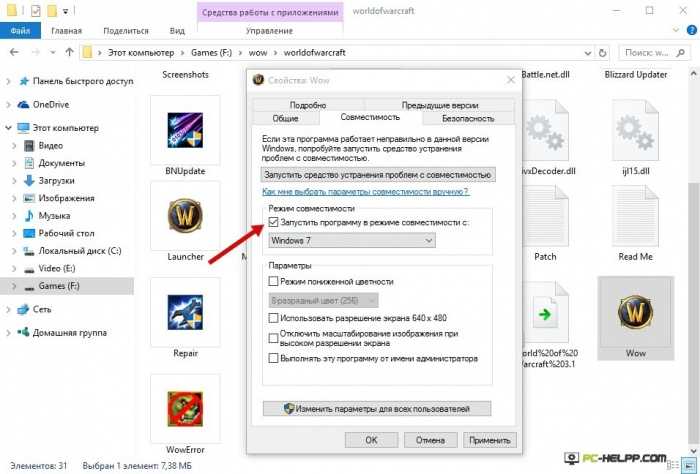
Task: Collapse the Этот компьютер tree node
Action: click(x=8, y=128)
